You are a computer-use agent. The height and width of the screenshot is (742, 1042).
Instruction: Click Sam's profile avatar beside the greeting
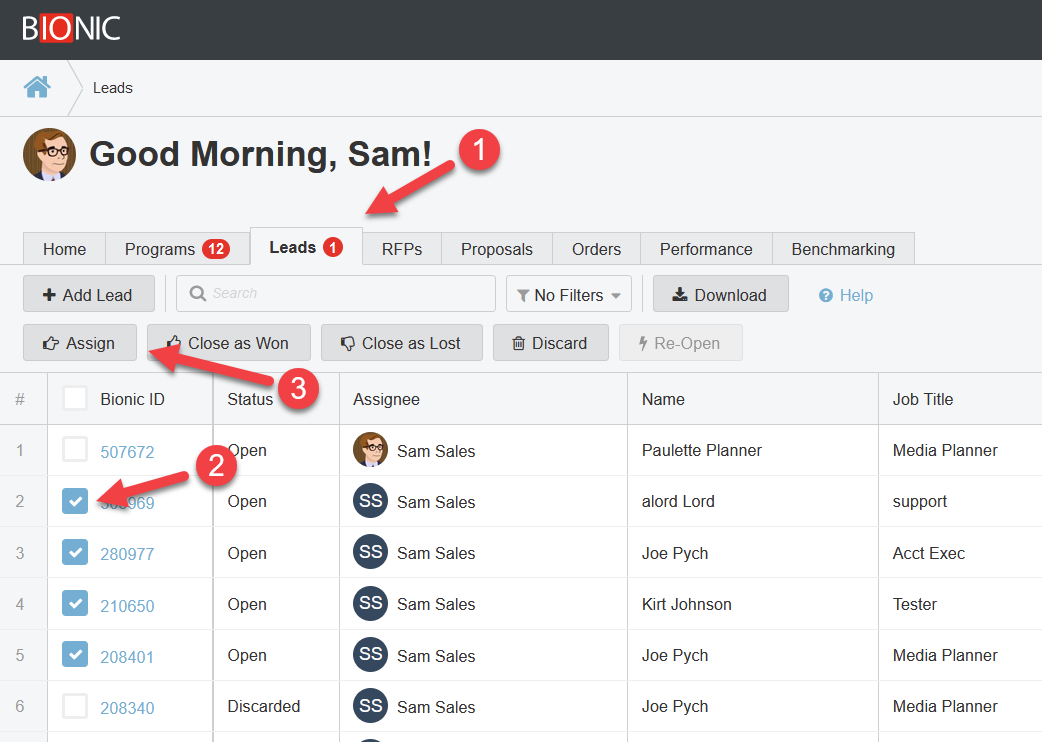click(50, 154)
